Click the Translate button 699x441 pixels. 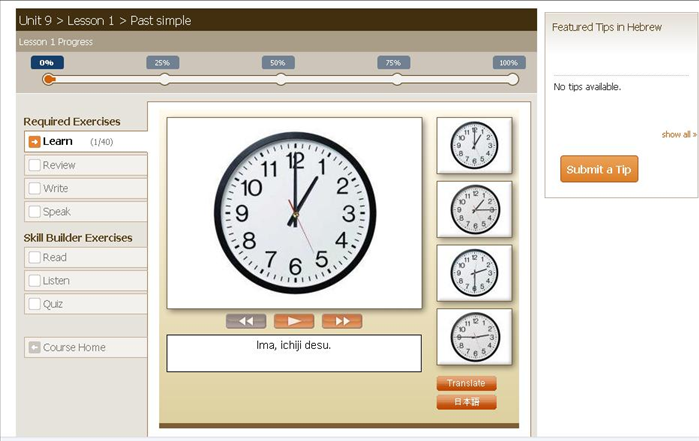point(466,384)
